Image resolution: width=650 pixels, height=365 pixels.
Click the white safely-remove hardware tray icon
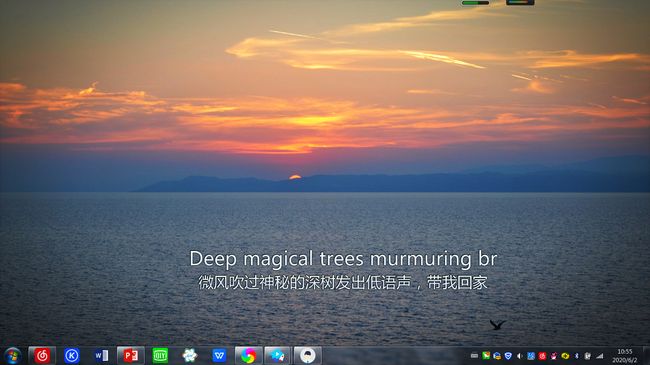click(587, 356)
